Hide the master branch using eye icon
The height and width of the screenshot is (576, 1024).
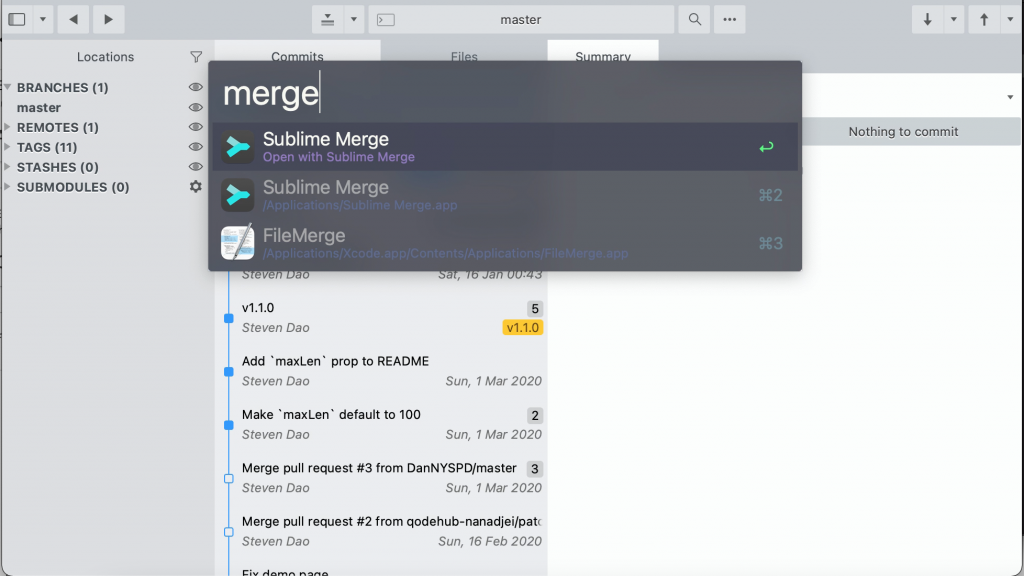pos(196,108)
